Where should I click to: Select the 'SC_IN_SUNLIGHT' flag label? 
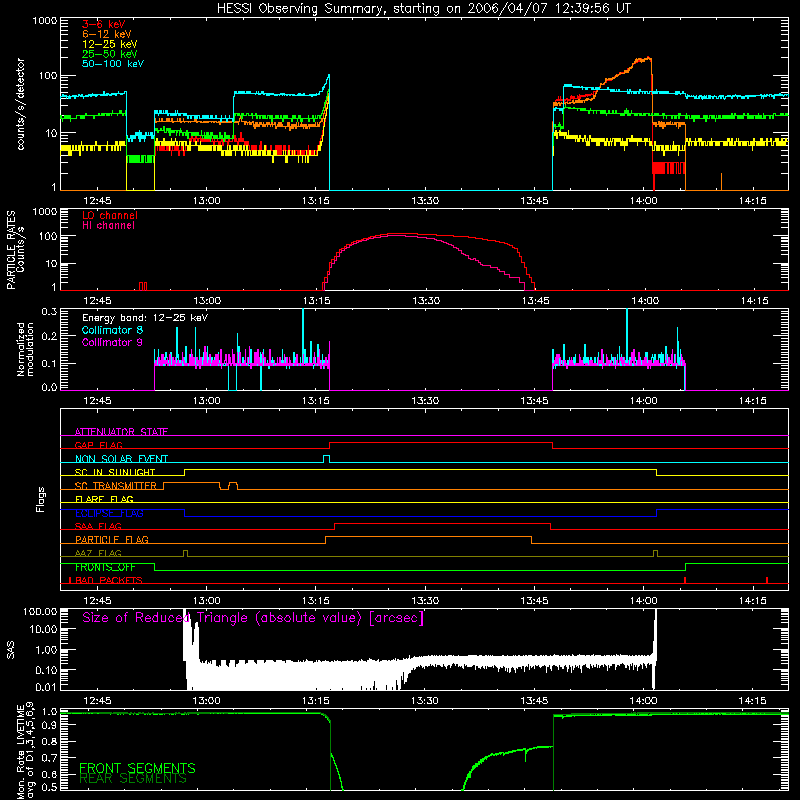click(x=115, y=472)
